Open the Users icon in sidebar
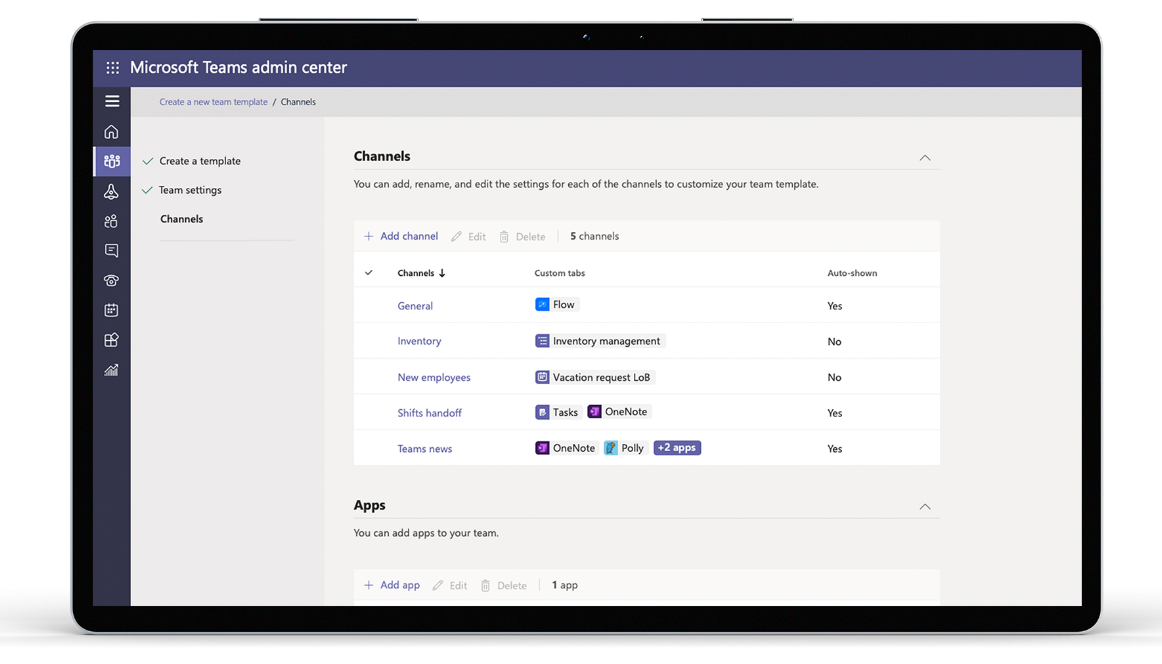 coord(111,221)
